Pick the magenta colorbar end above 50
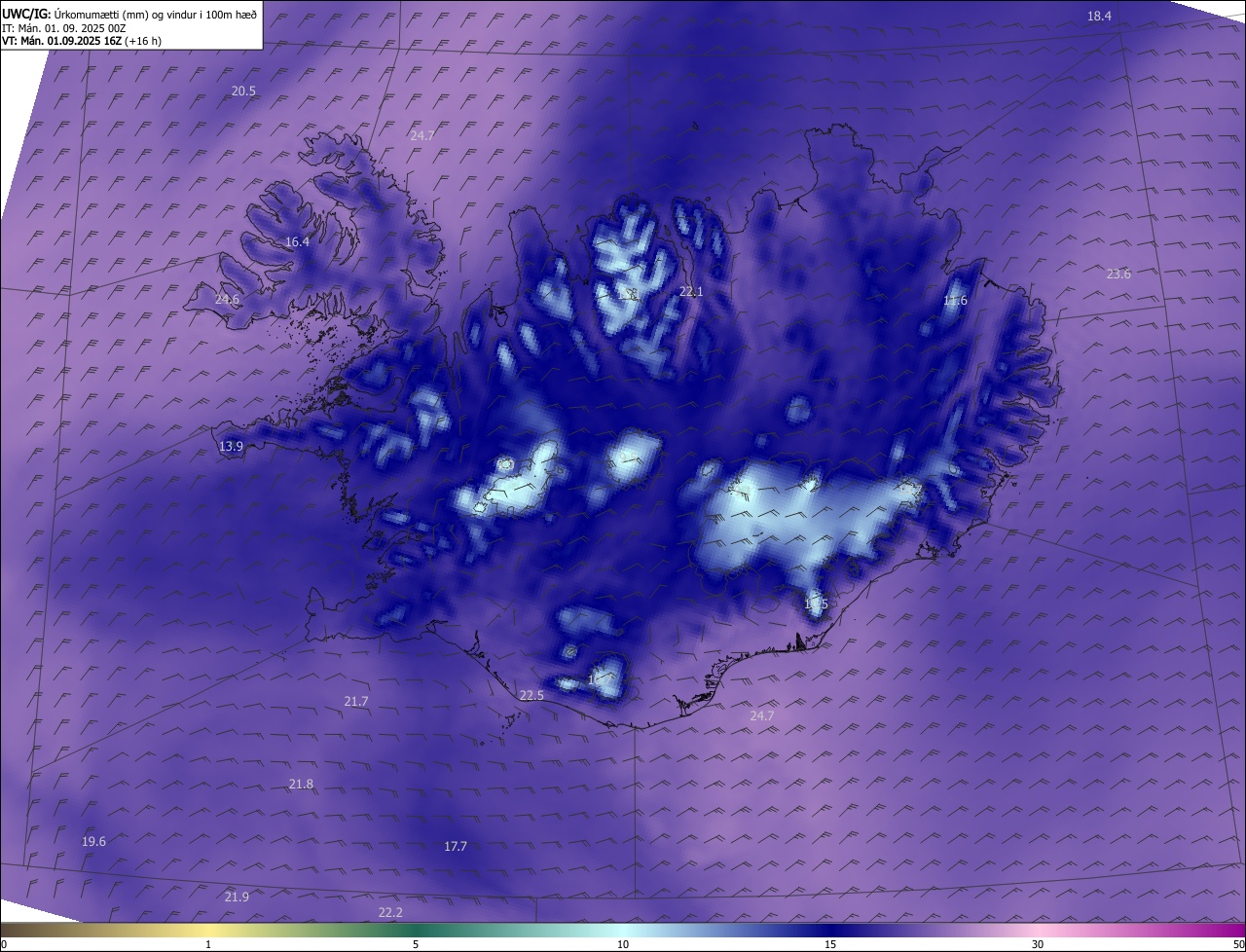Image resolution: width=1246 pixels, height=952 pixels. pyautogui.click(x=1236, y=930)
